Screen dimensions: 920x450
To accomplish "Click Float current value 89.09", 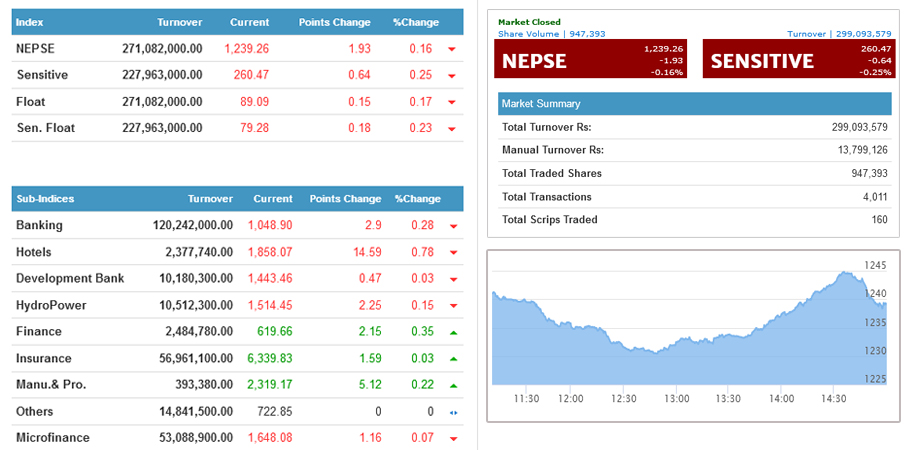I will (x=255, y=102).
